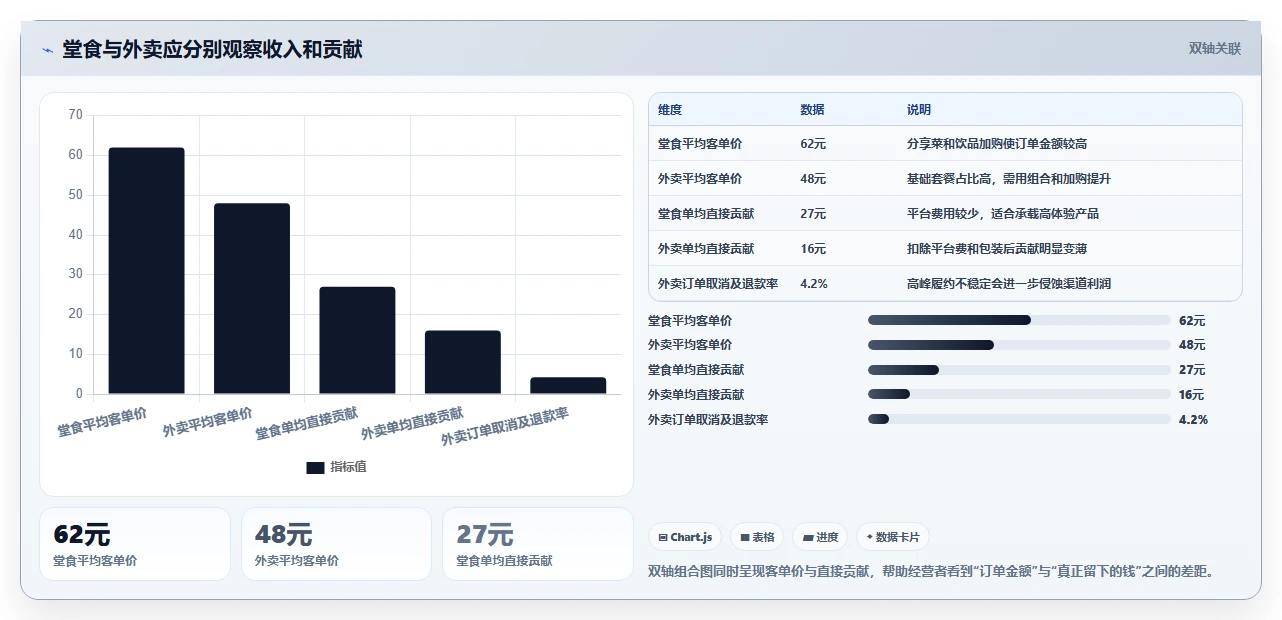Viewport: 1282px width, 620px height.
Task: Click the 堂食单均直接贡献 bar in the bar chart
Action: [x=357, y=340]
